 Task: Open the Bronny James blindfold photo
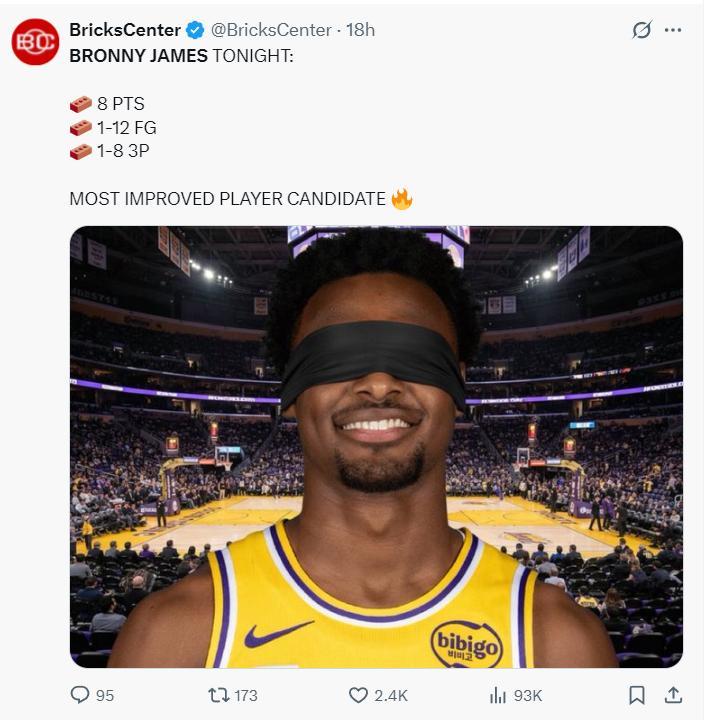[376, 446]
